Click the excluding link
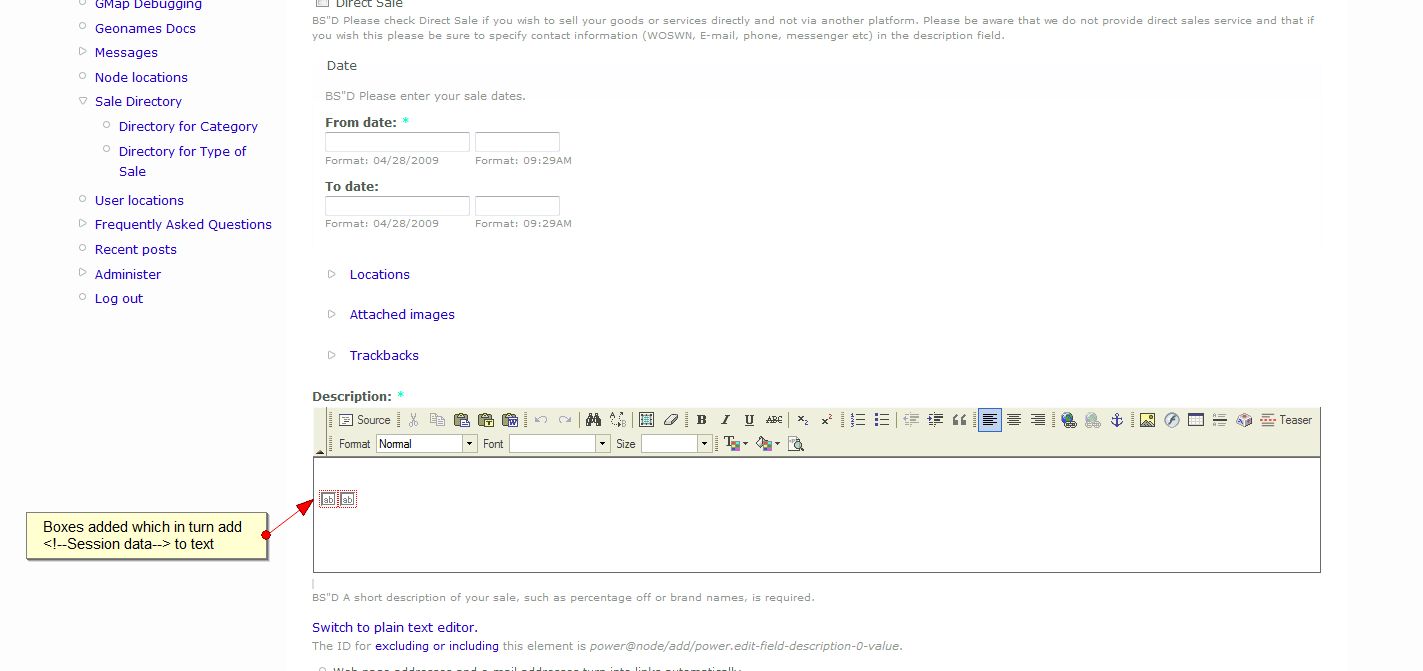The image size is (1423, 671). [x=402, y=646]
